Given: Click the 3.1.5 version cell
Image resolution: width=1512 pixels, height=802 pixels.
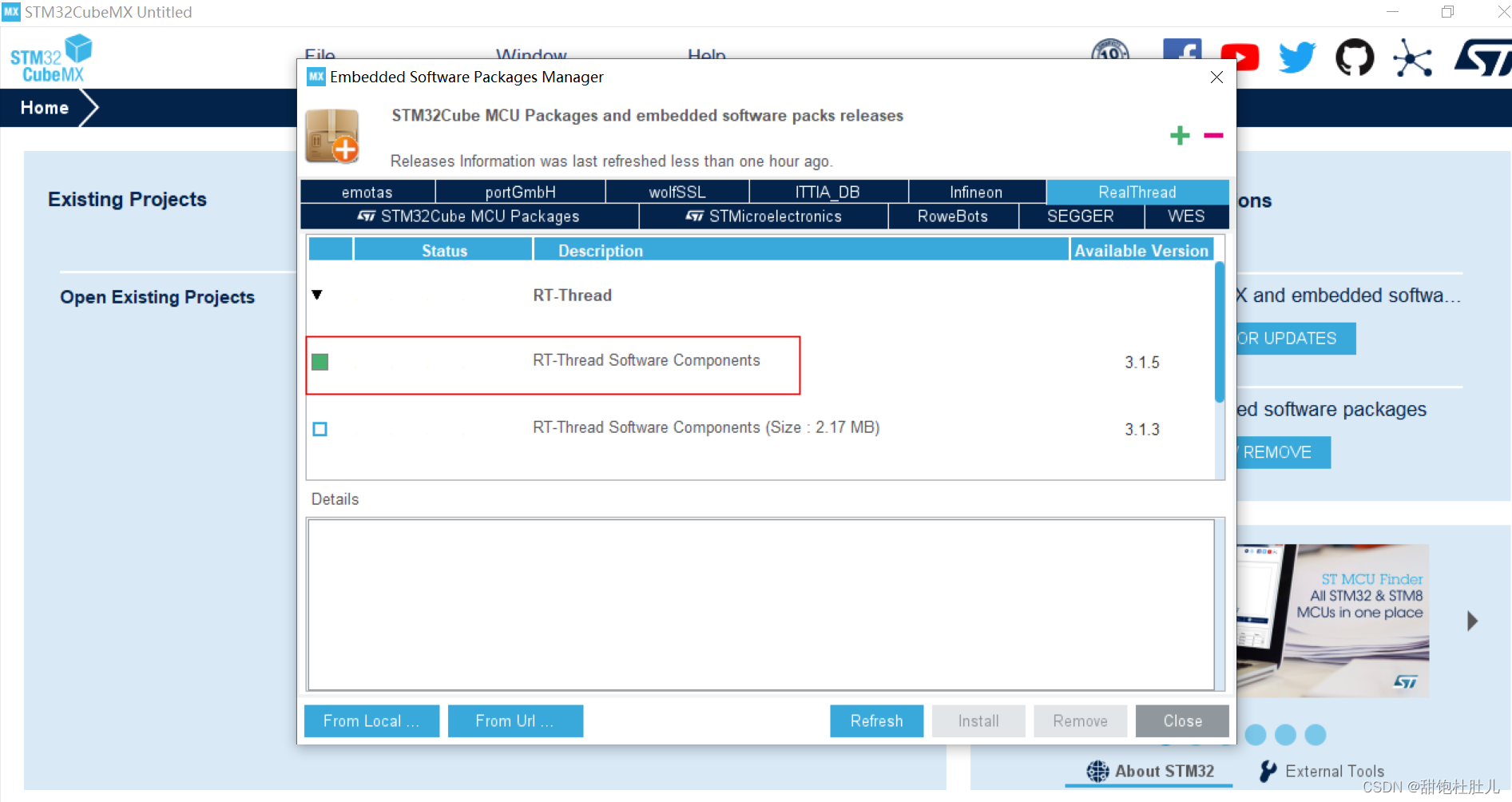Looking at the screenshot, I should [x=1142, y=362].
